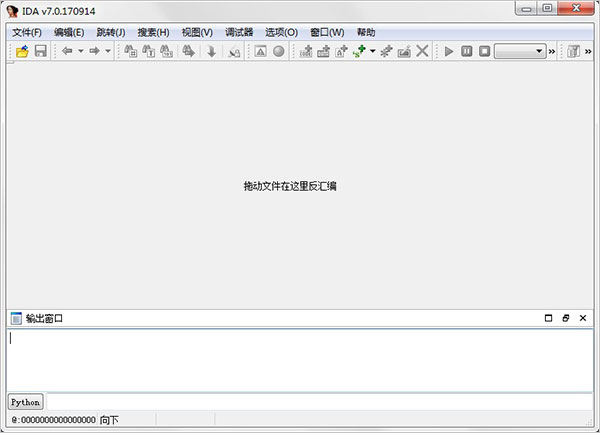Maximize the IDA window
The width and height of the screenshot is (600, 433).
(548, 8)
